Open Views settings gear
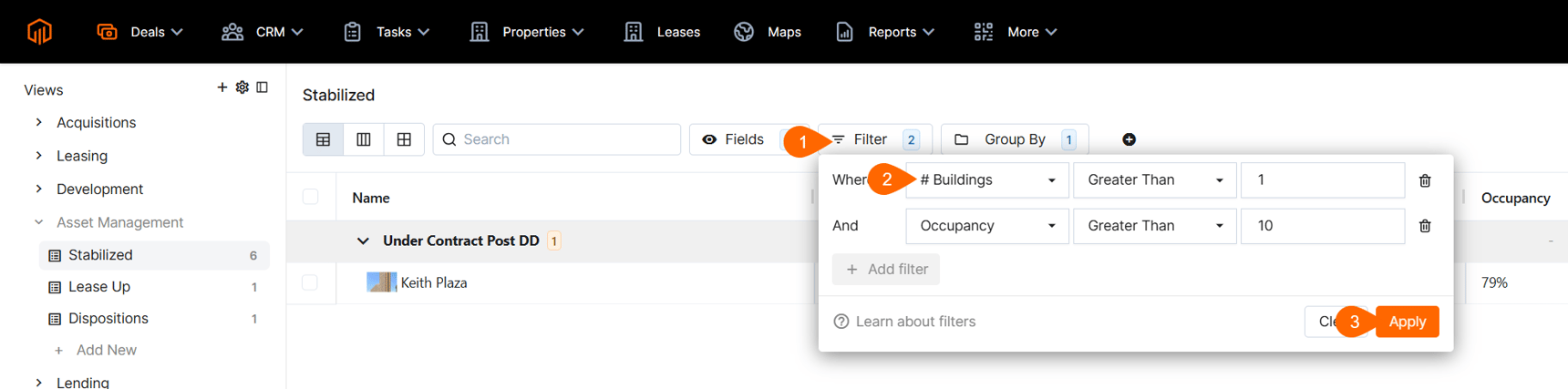 [242, 87]
